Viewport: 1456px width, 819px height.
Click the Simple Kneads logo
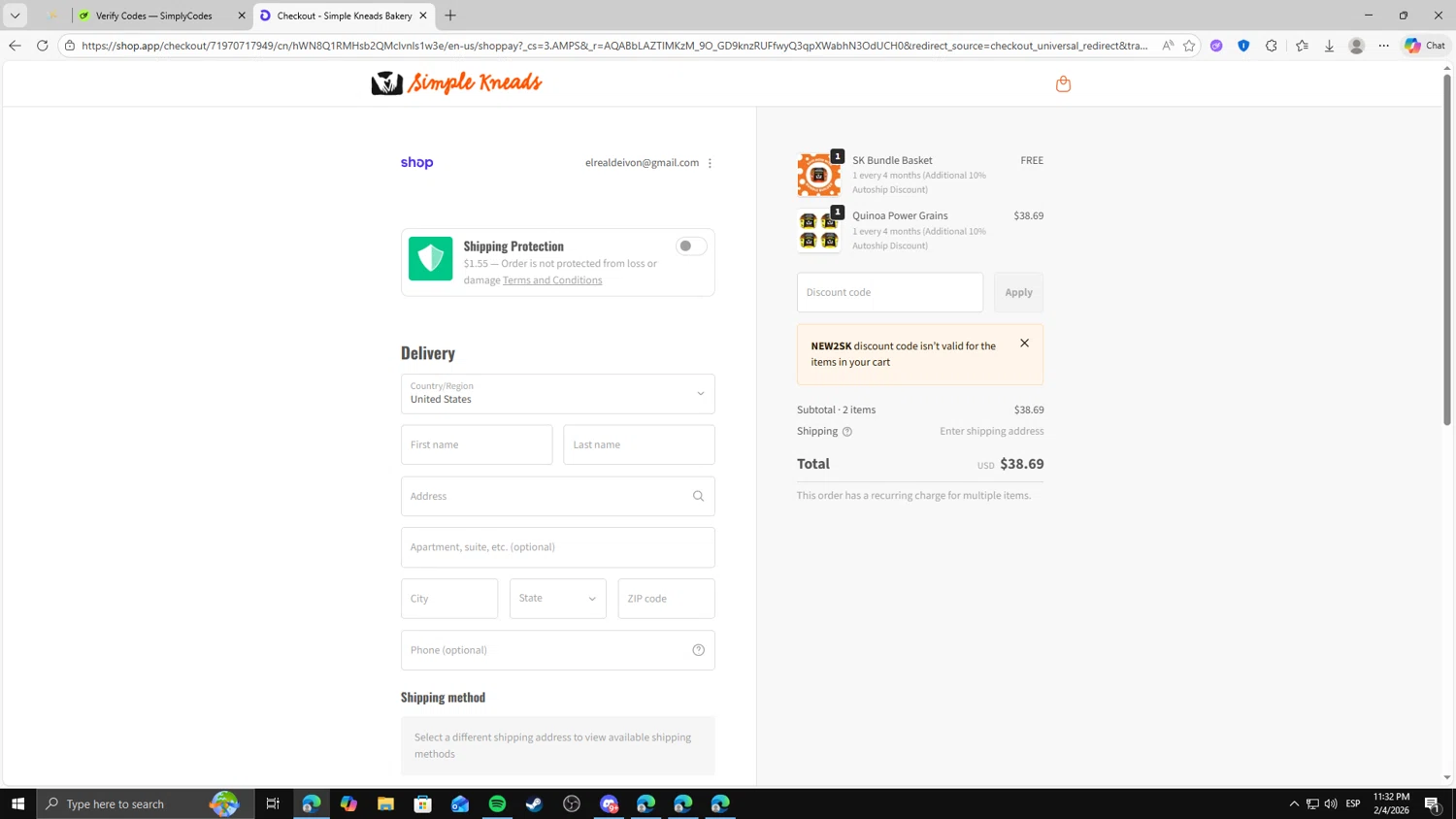tap(456, 82)
